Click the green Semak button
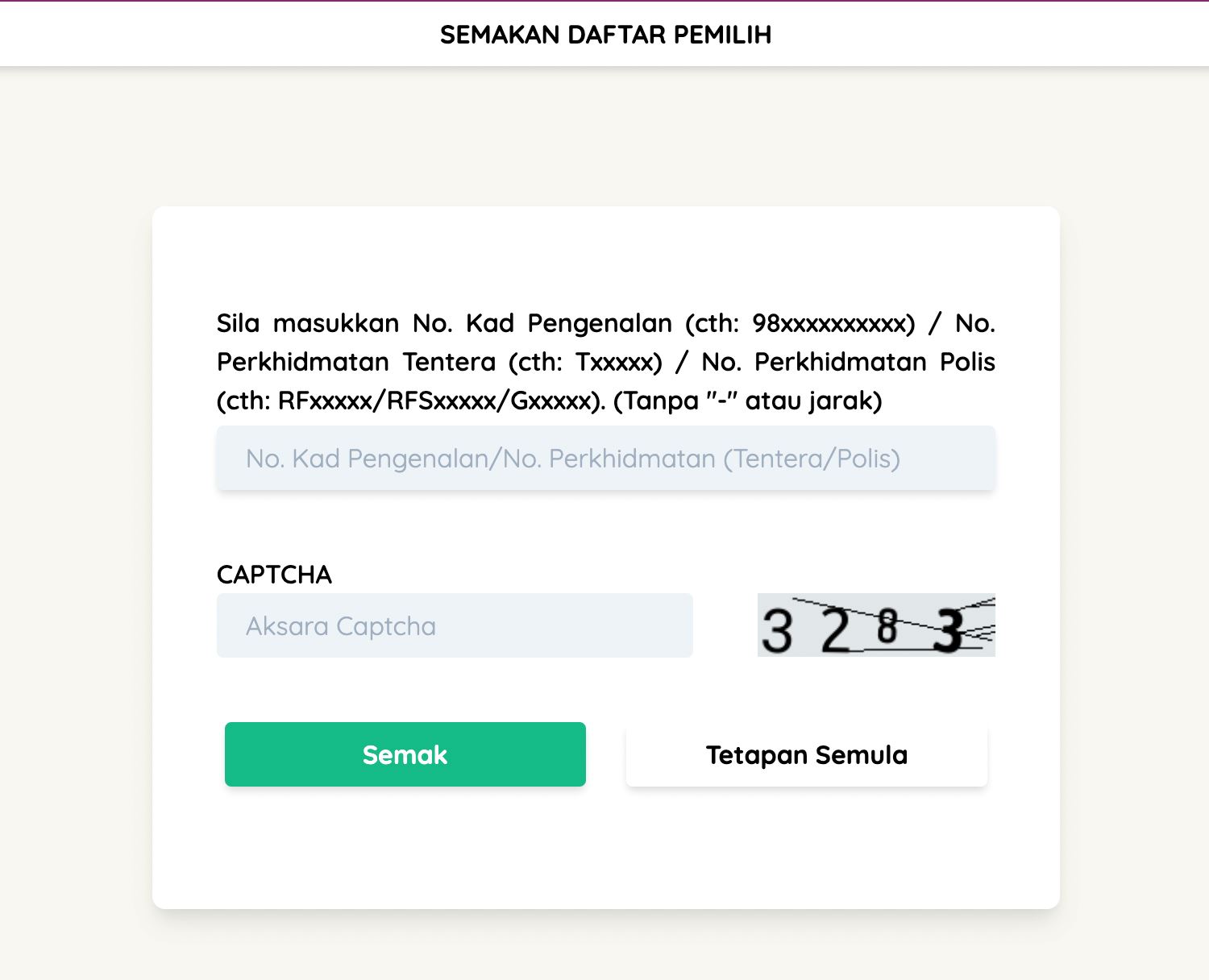1209x980 pixels. pos(405,754)
